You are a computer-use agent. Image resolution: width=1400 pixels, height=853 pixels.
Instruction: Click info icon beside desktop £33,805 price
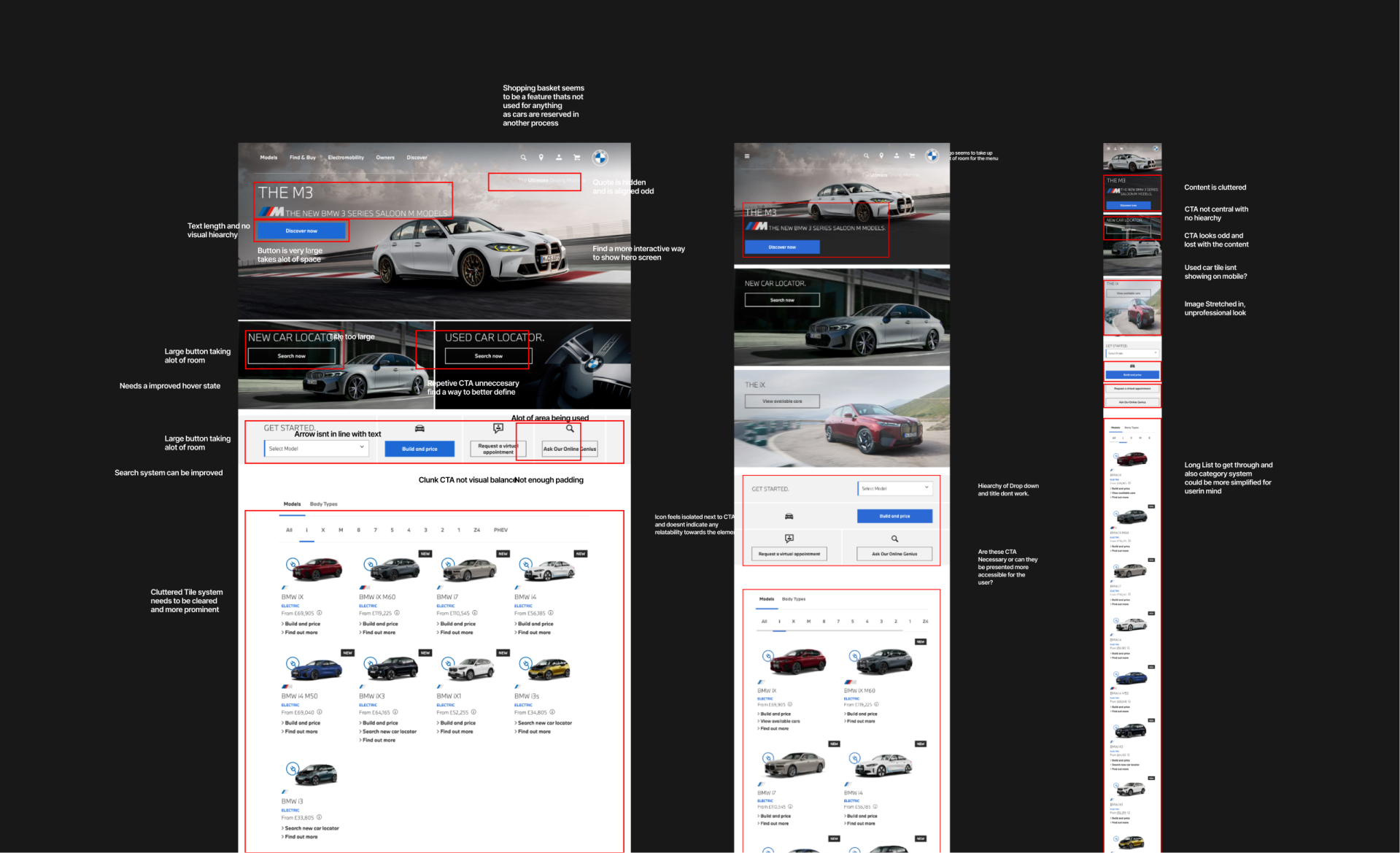pos(320,817)
